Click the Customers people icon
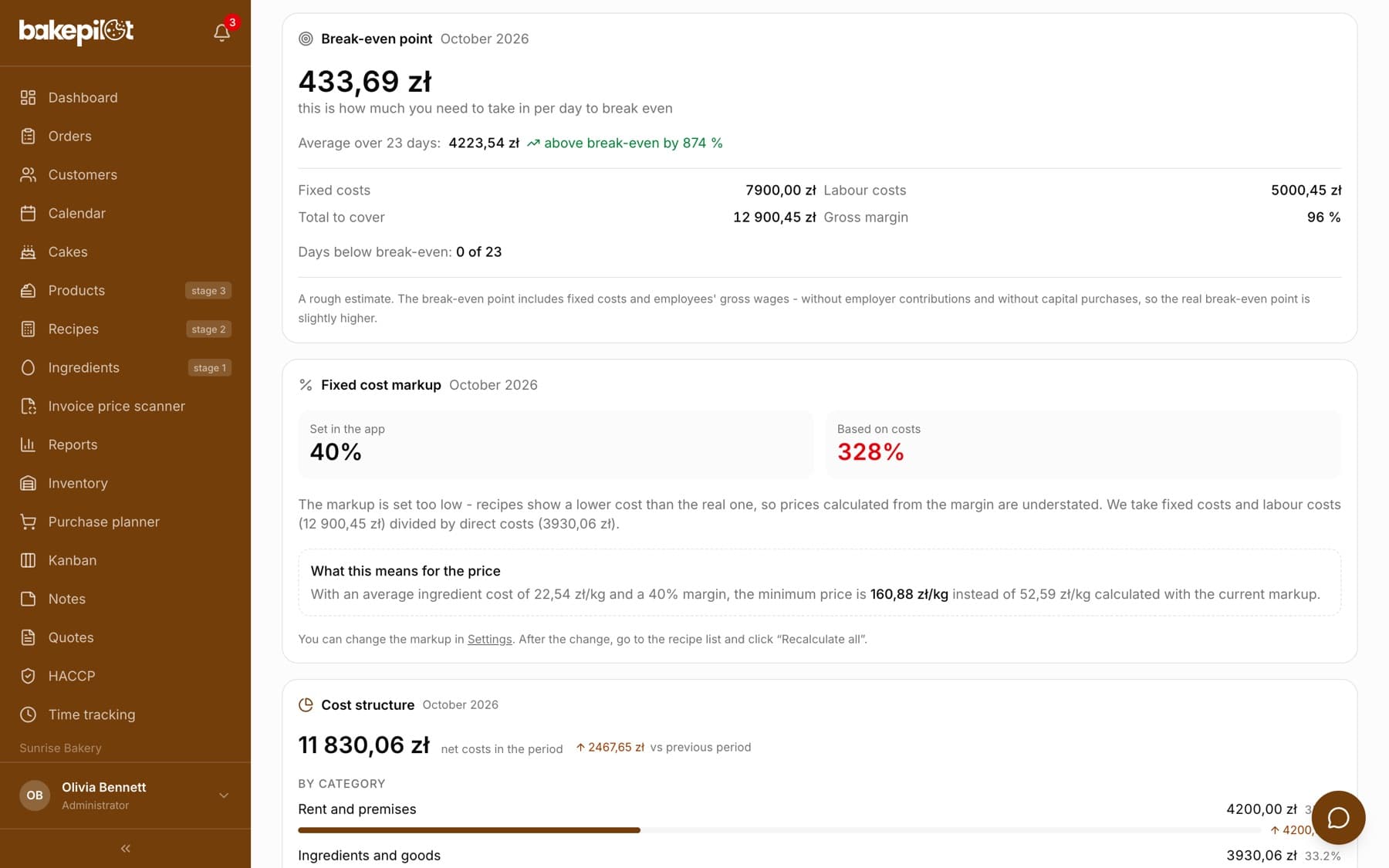The width and height of the screenshot is (1389, 868). (x=29, y=174)
